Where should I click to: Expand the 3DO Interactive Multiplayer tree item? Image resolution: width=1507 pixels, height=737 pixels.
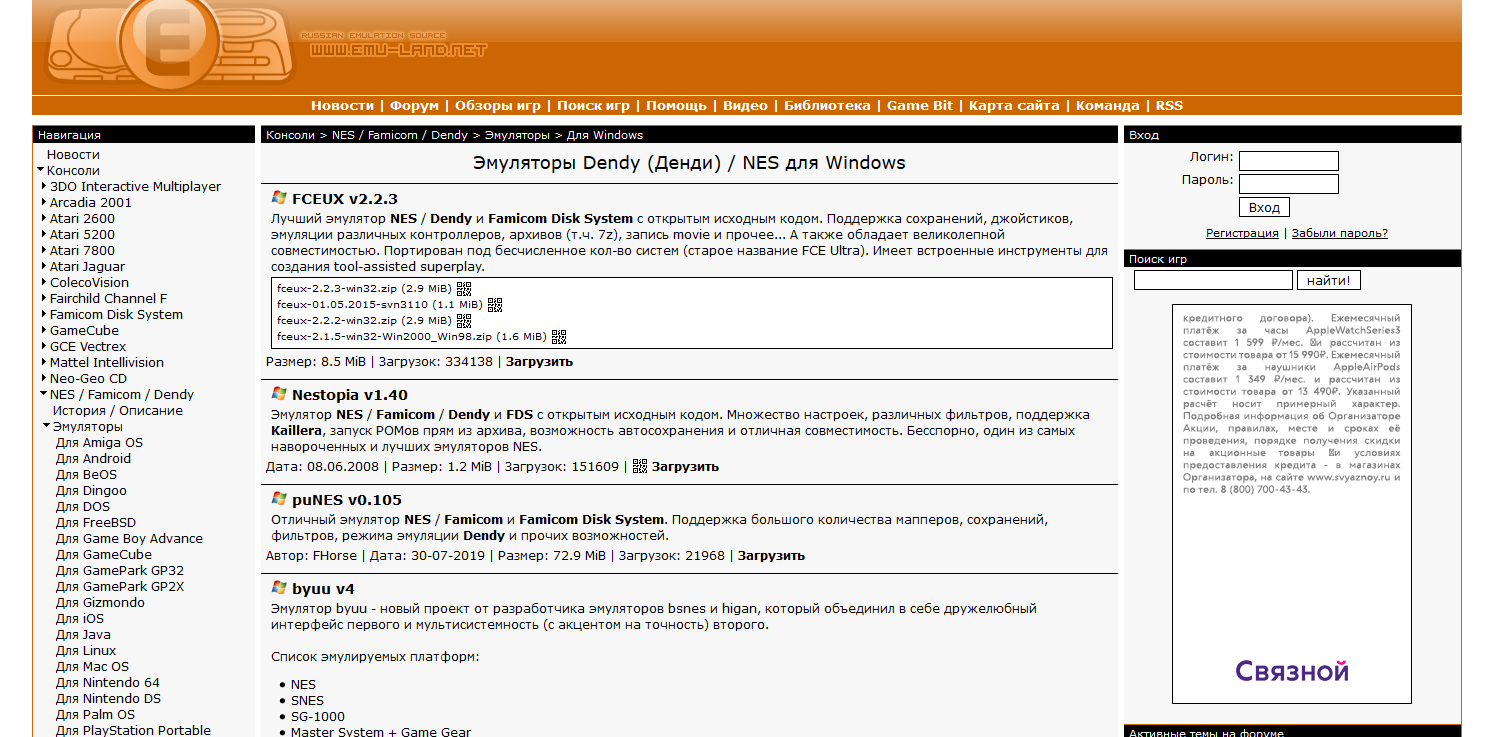coord(44,186)
